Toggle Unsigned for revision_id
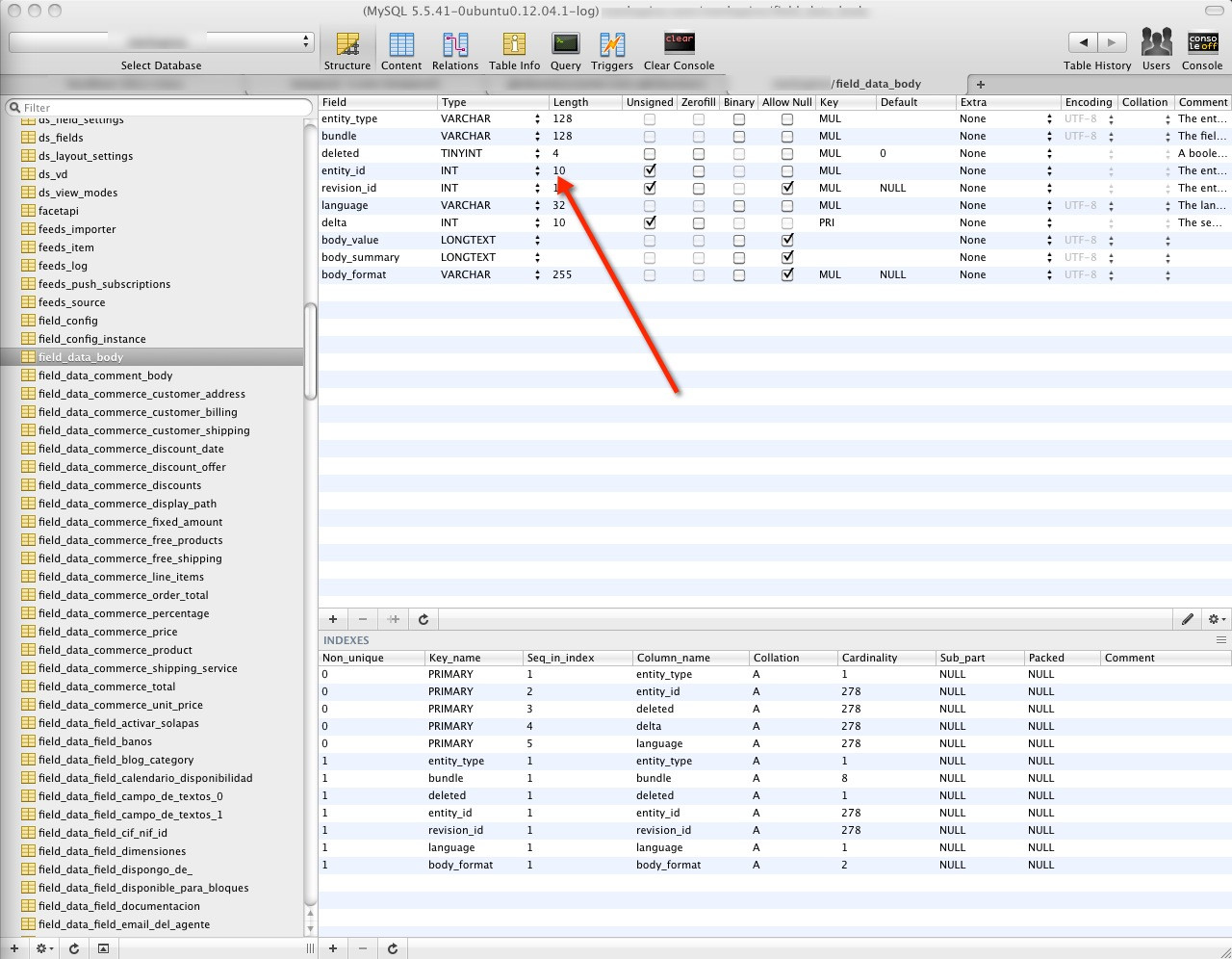 650,188
